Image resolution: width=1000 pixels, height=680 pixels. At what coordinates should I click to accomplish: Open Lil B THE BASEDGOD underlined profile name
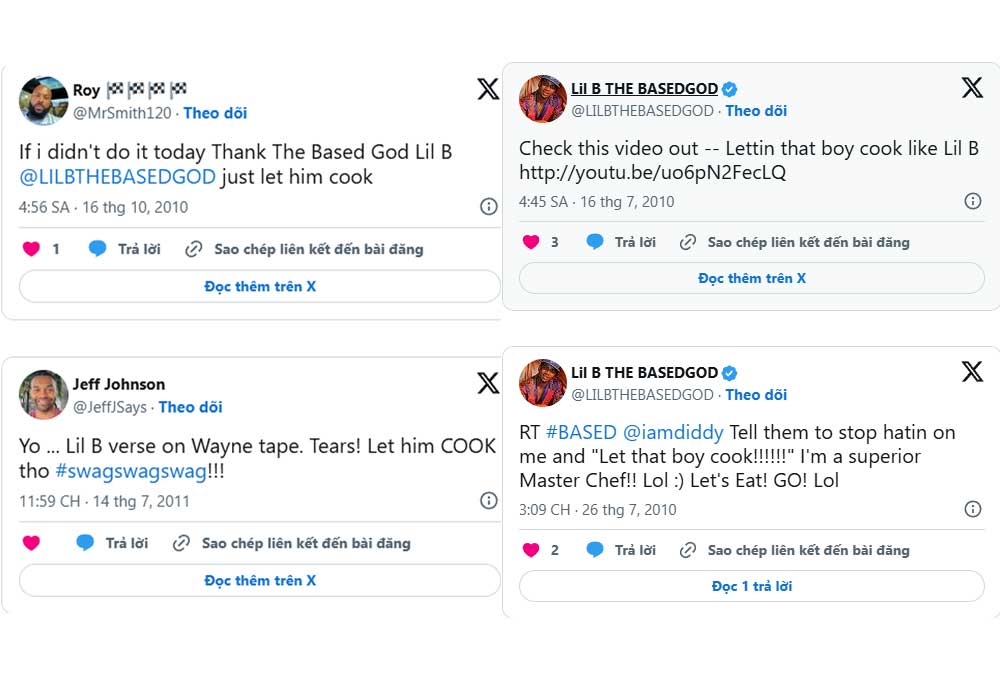pos(644,89)
